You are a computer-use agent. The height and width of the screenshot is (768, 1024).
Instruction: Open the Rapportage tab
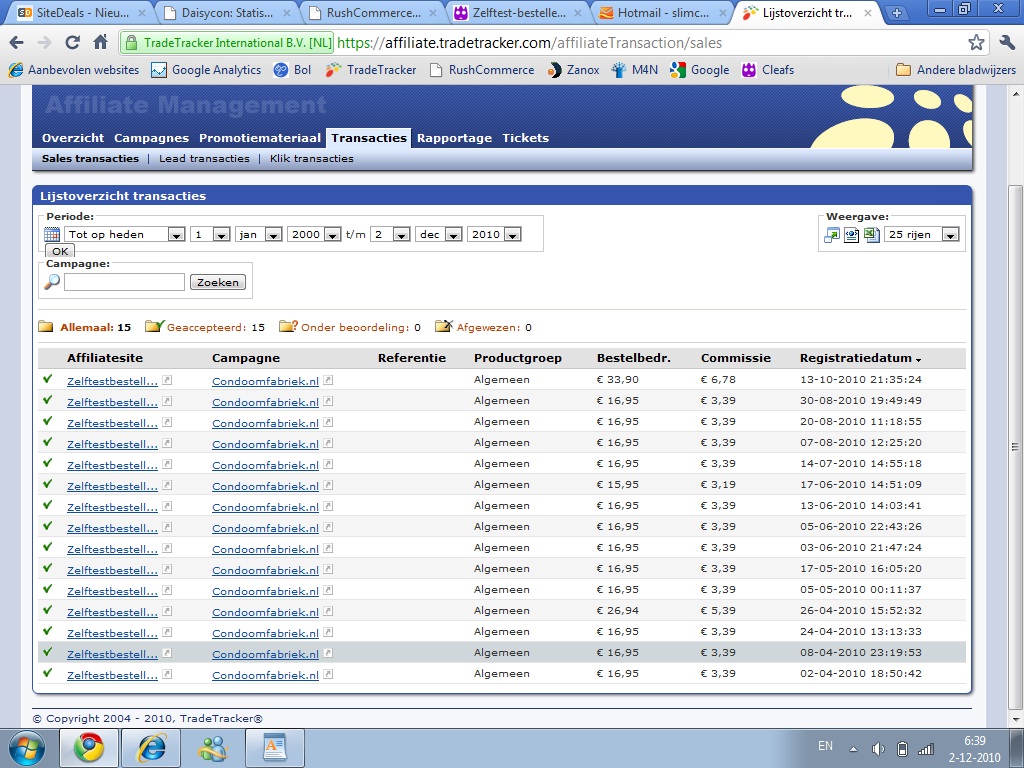[455, 138]
